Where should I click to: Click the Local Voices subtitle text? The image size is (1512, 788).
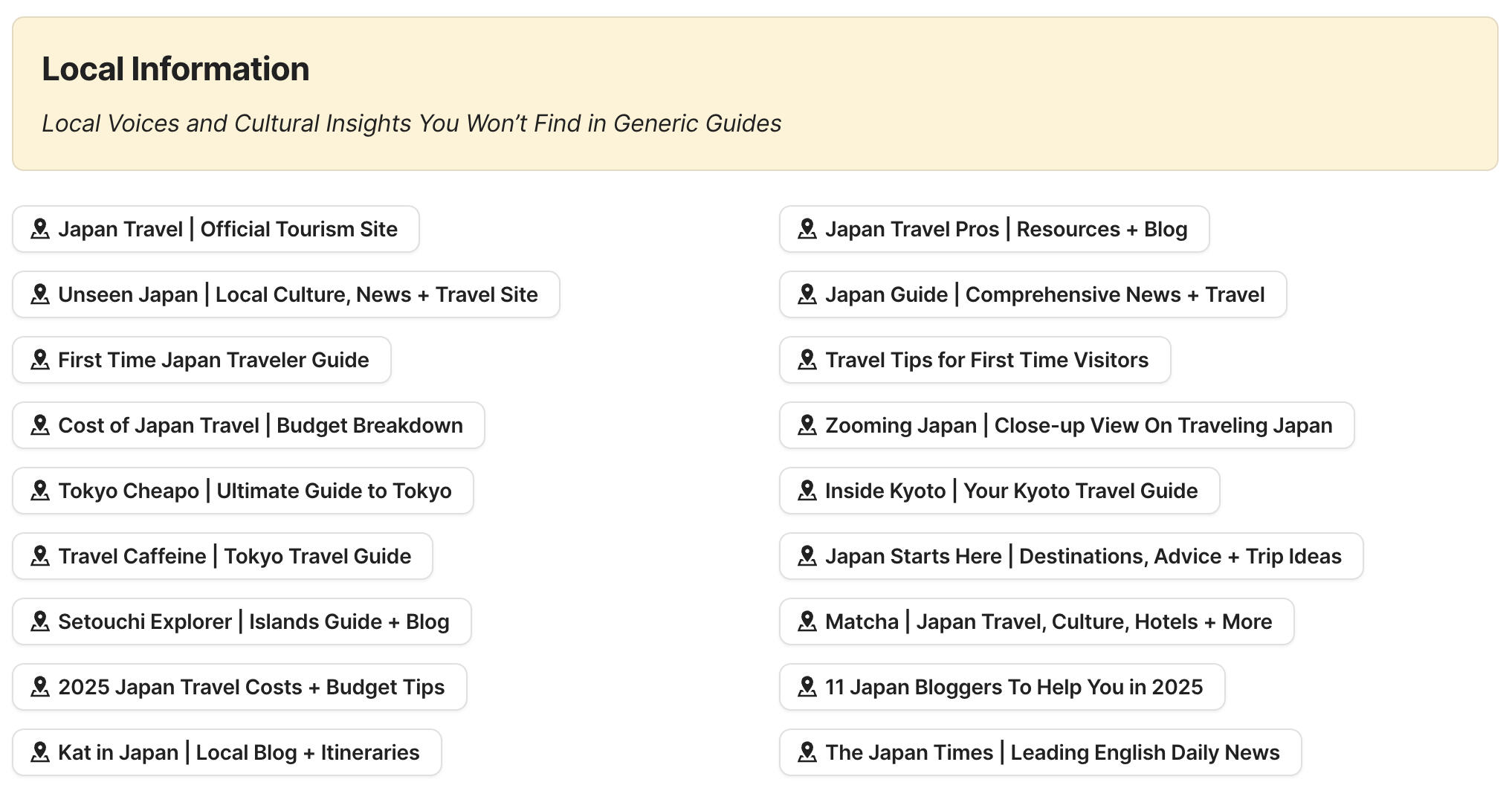tap(412, 123)
